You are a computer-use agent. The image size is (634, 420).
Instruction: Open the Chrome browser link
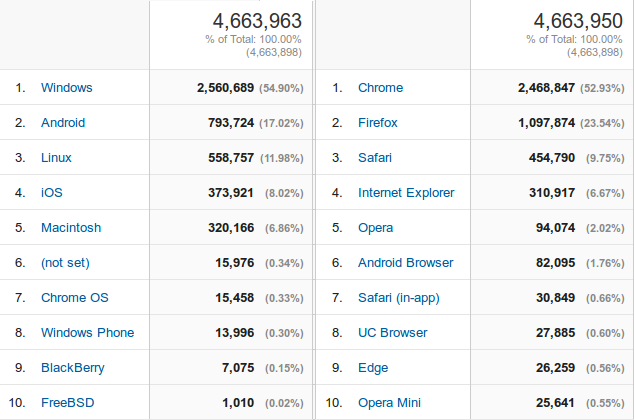coord(380,88)
